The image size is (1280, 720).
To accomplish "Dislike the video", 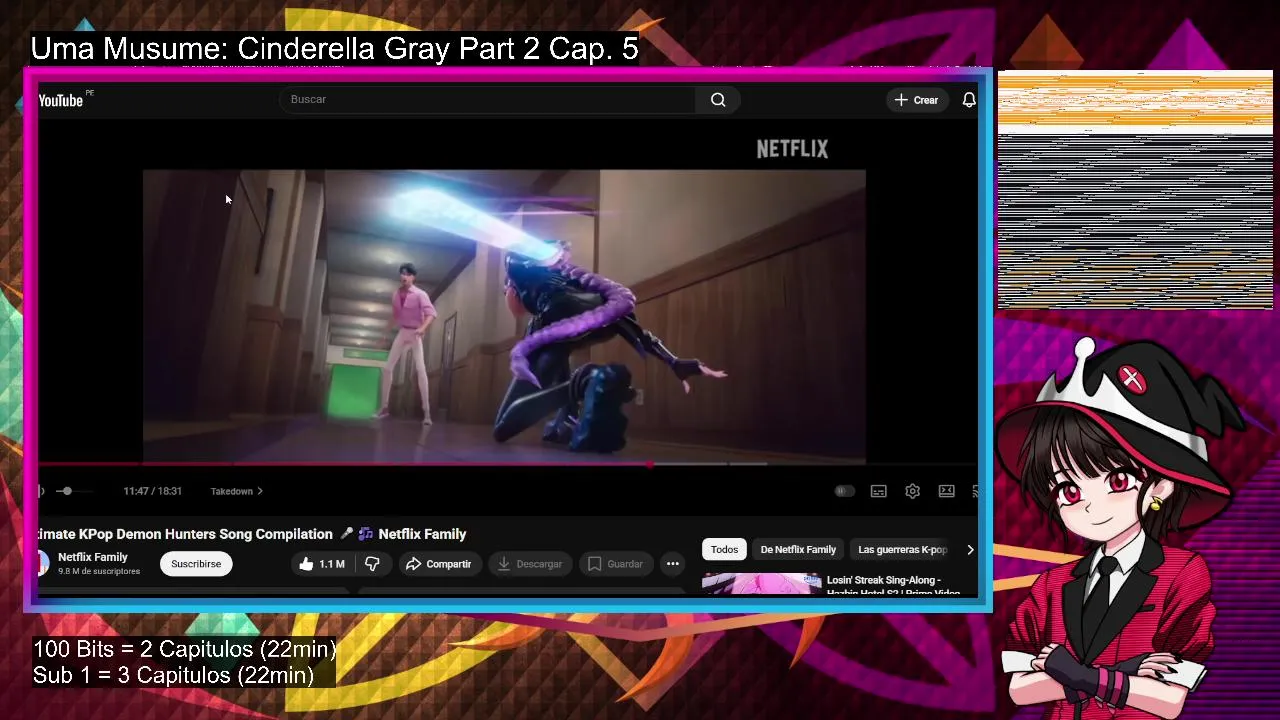I will tap(372, 564).
